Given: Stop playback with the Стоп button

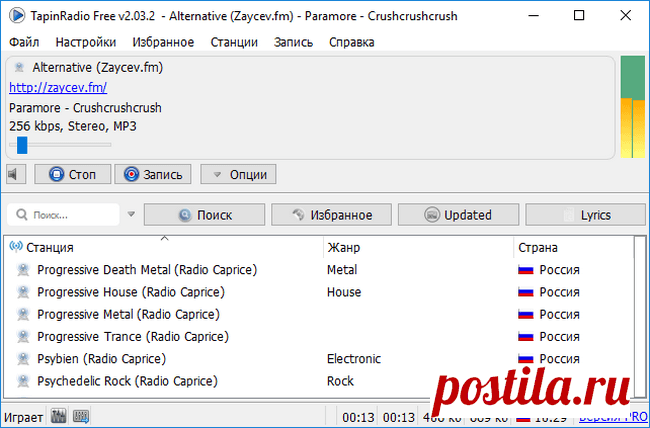Looking at the screenshot, I should click(x=73, y=174).
